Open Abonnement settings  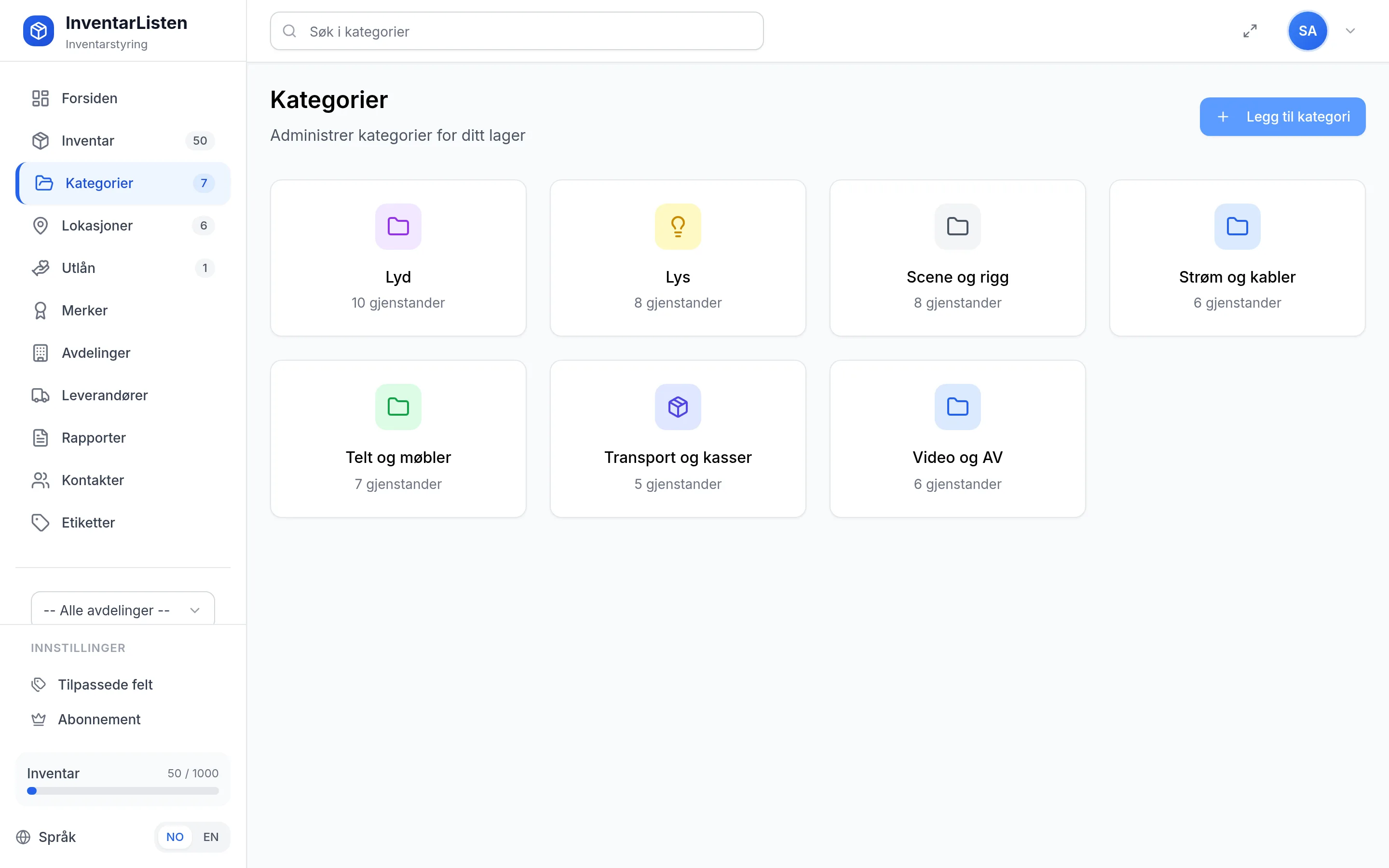[123, 719]
